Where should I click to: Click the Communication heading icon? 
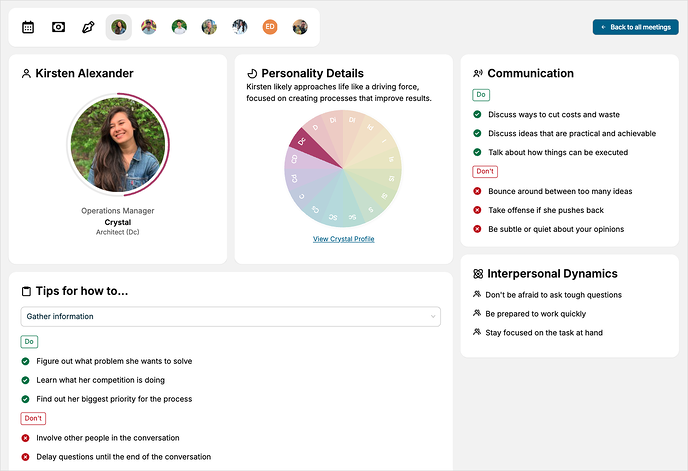478,73
